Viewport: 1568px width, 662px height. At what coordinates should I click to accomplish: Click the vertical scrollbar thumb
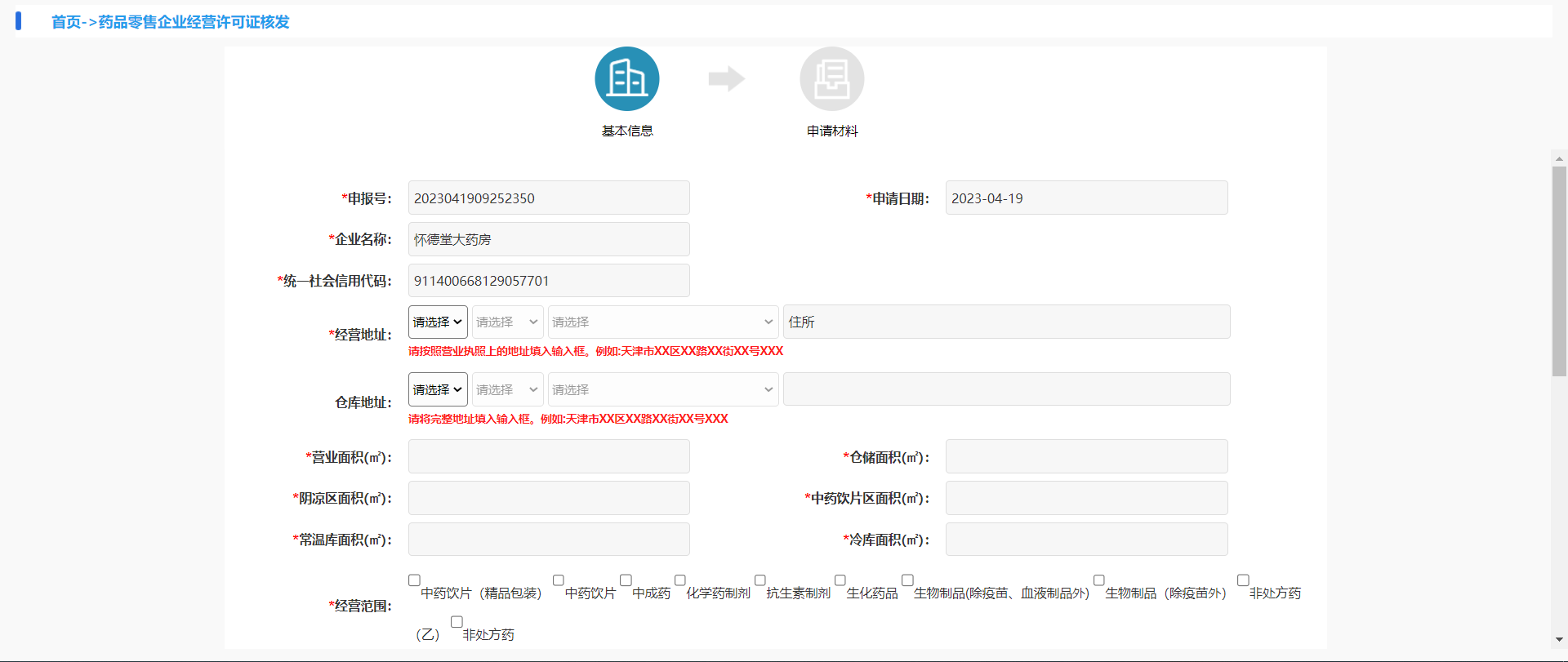click(x=1559, y=269)
